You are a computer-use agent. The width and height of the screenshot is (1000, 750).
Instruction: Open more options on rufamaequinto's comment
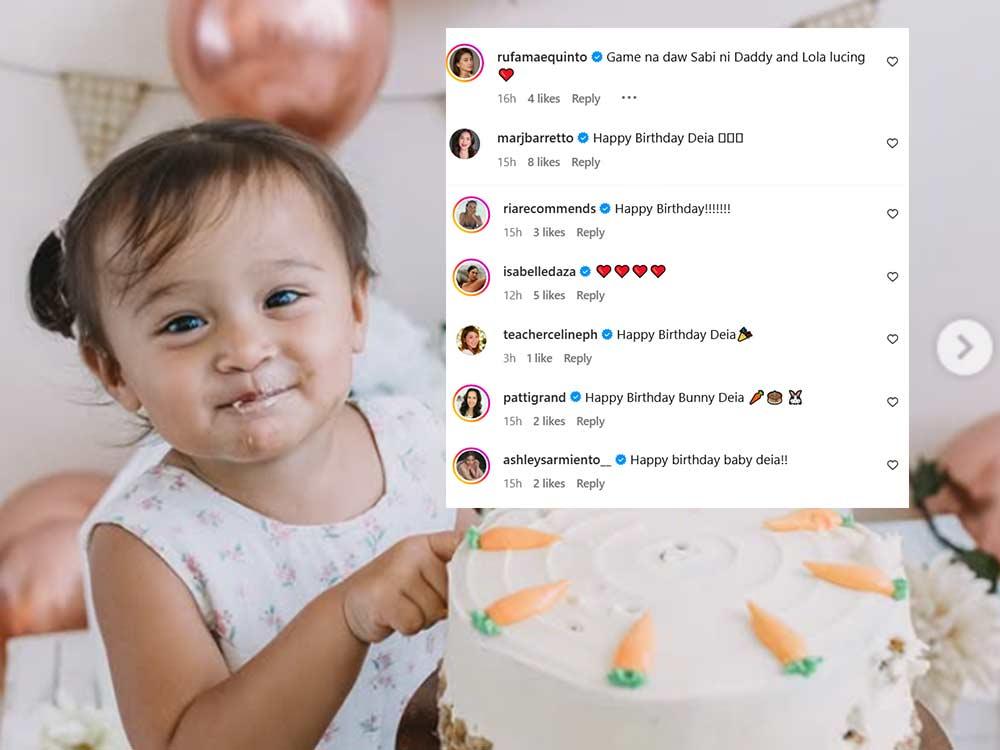628,98
